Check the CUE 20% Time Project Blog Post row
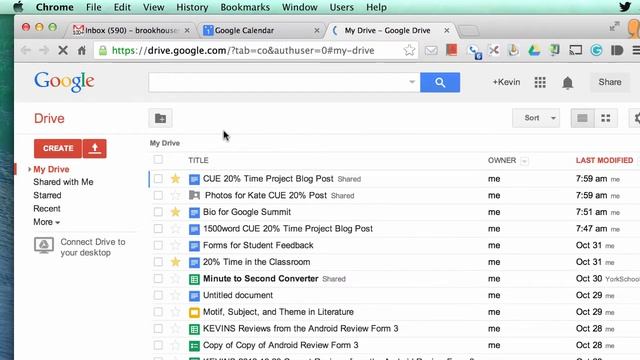This screenshot has height=360, width=640. click(158, 178)
